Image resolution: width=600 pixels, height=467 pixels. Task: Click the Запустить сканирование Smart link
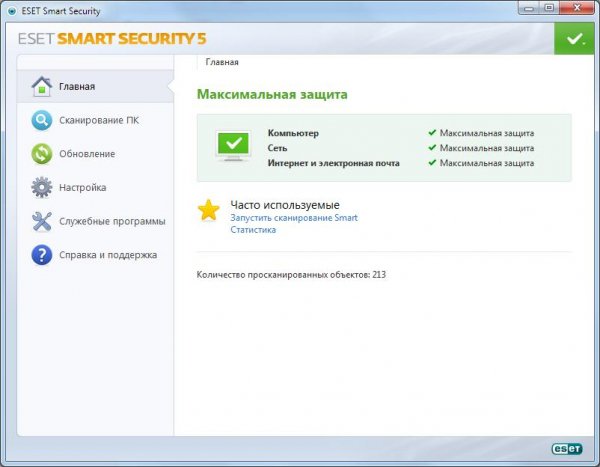pos(294,218)
